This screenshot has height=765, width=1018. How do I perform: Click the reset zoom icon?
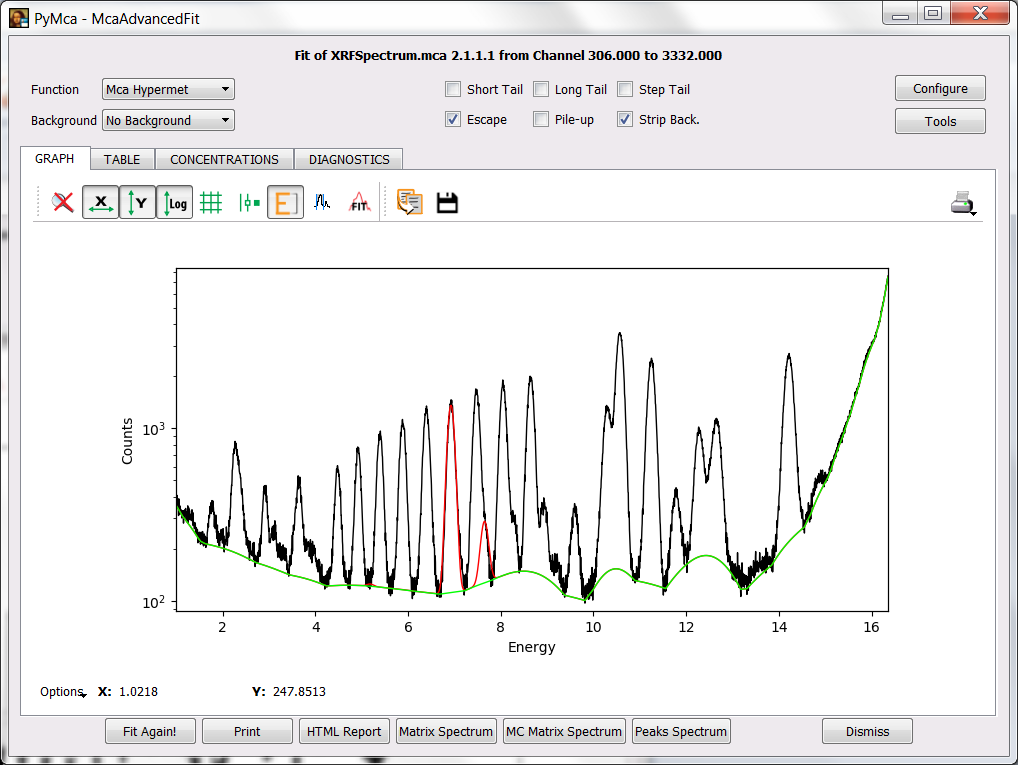(63, 203)
